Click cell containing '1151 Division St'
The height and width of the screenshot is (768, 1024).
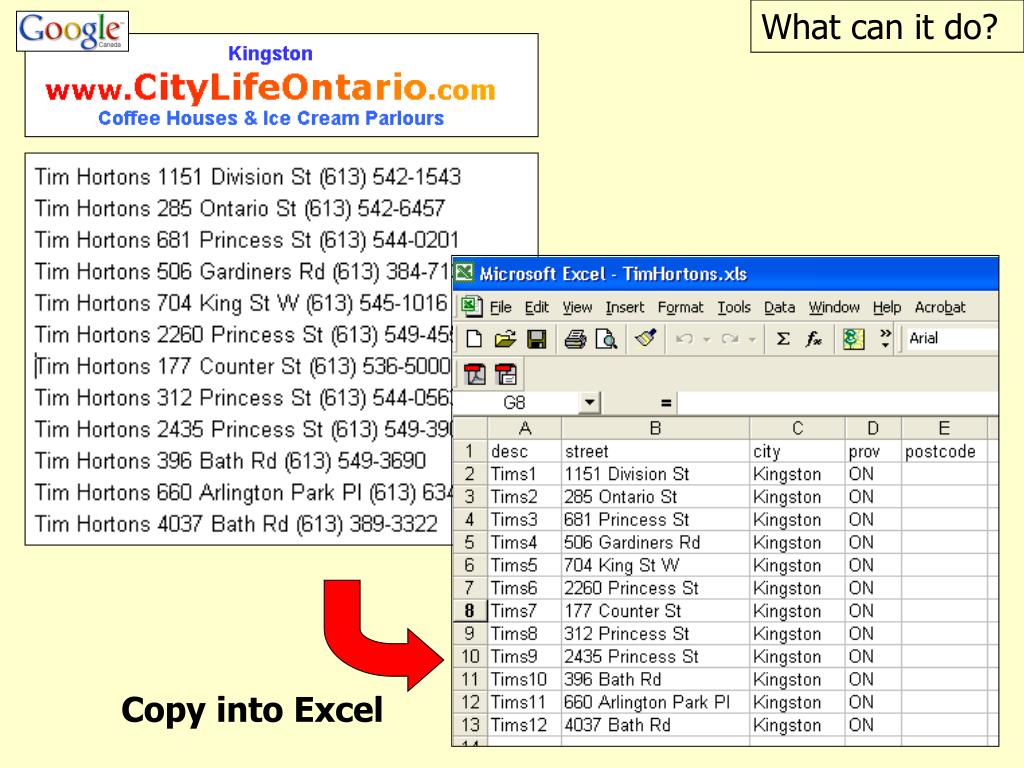[x=656, y=474]
